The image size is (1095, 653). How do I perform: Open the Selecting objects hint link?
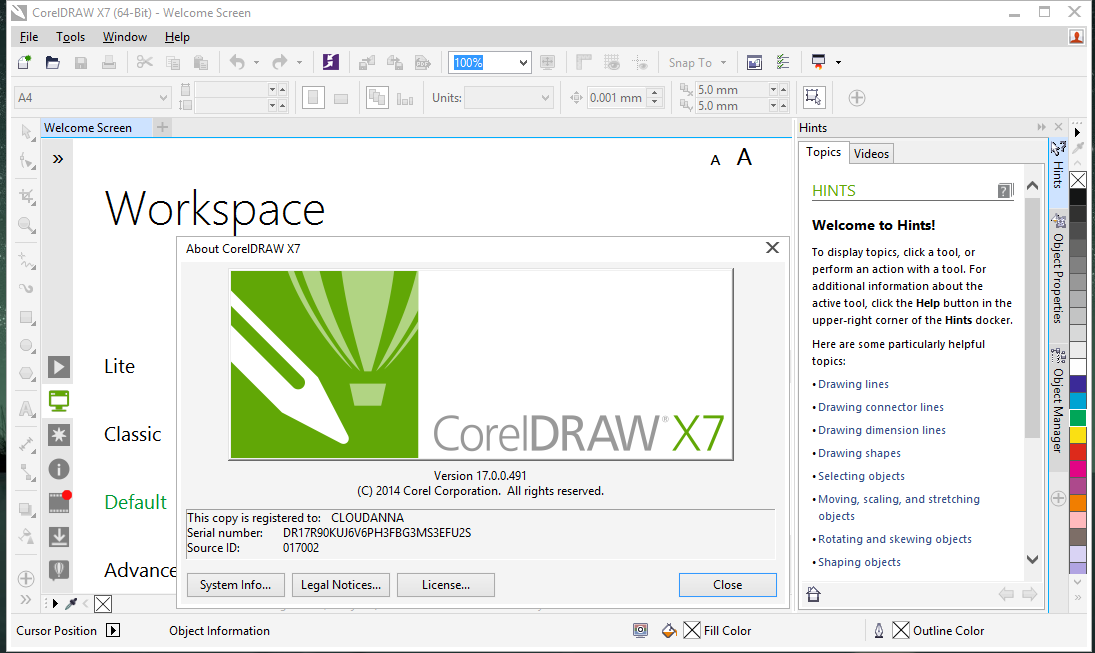click(x=861, y=476)
